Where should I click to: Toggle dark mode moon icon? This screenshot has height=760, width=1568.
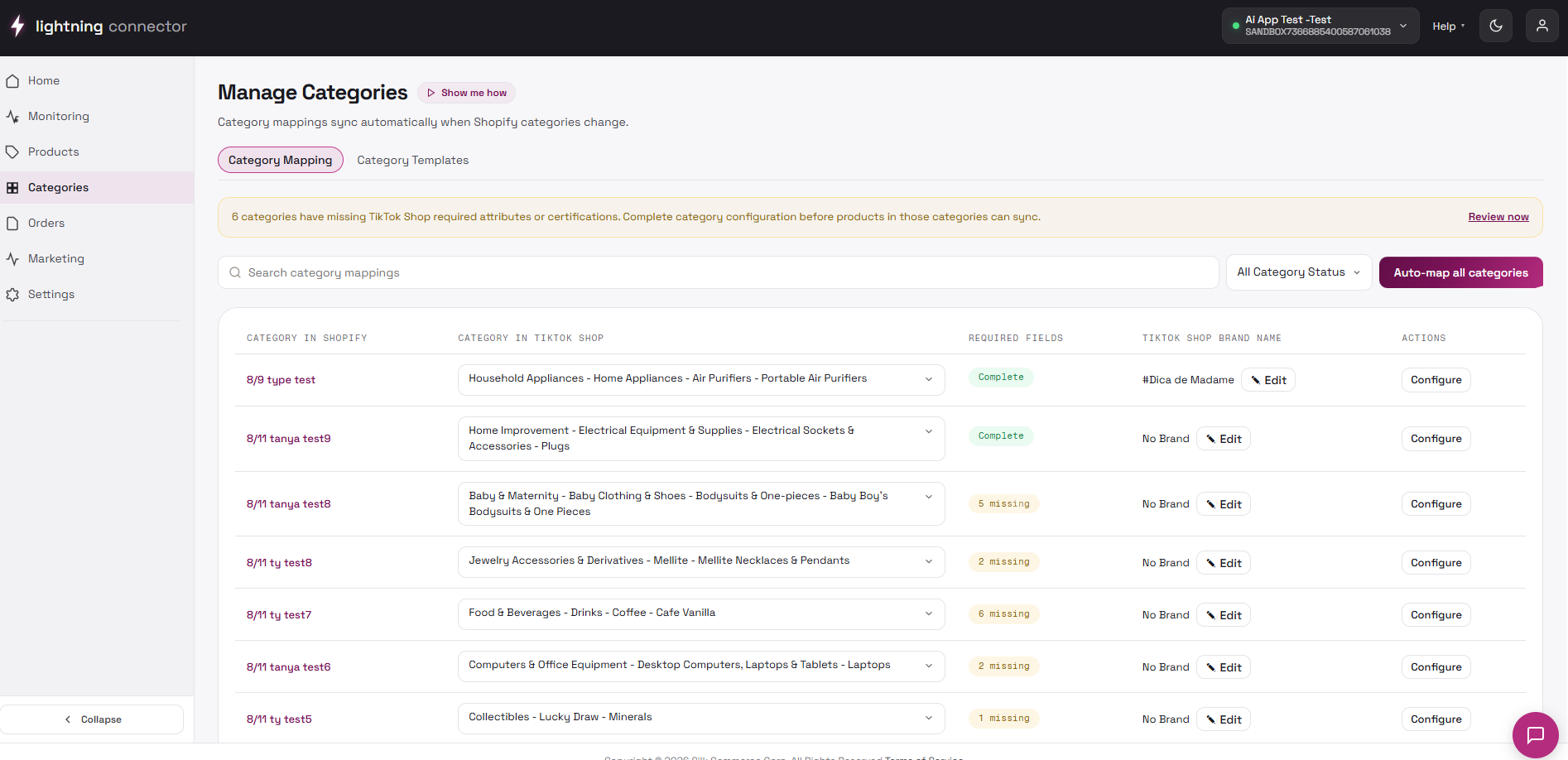1496,26
